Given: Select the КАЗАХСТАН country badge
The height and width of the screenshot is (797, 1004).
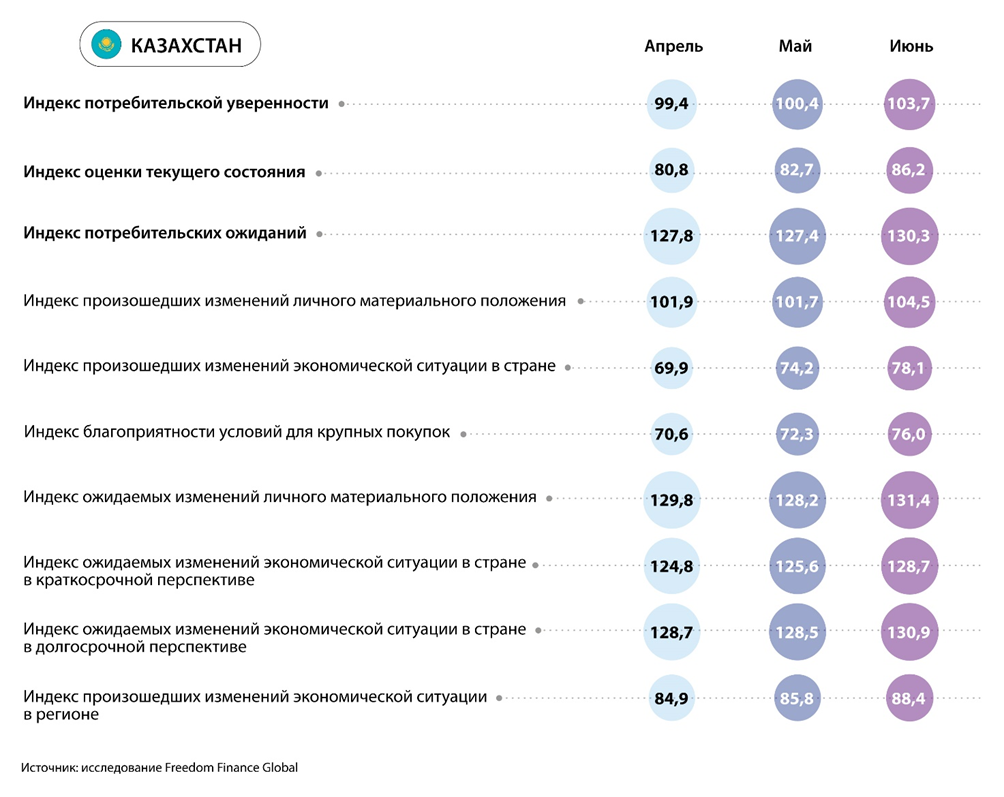Looking at the screenshot, I should [x=168, y=45].
